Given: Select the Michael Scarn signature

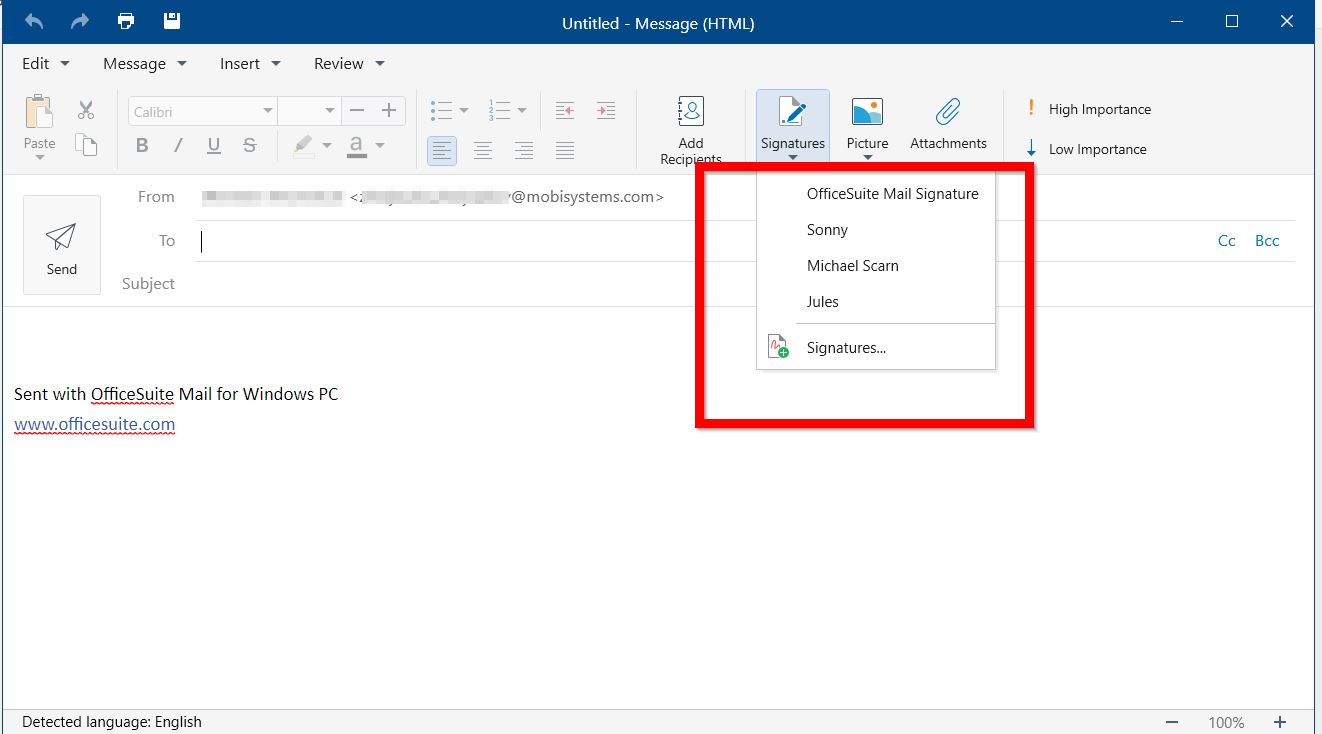Looking at the screenshot, I should click(x=876, y=266).
